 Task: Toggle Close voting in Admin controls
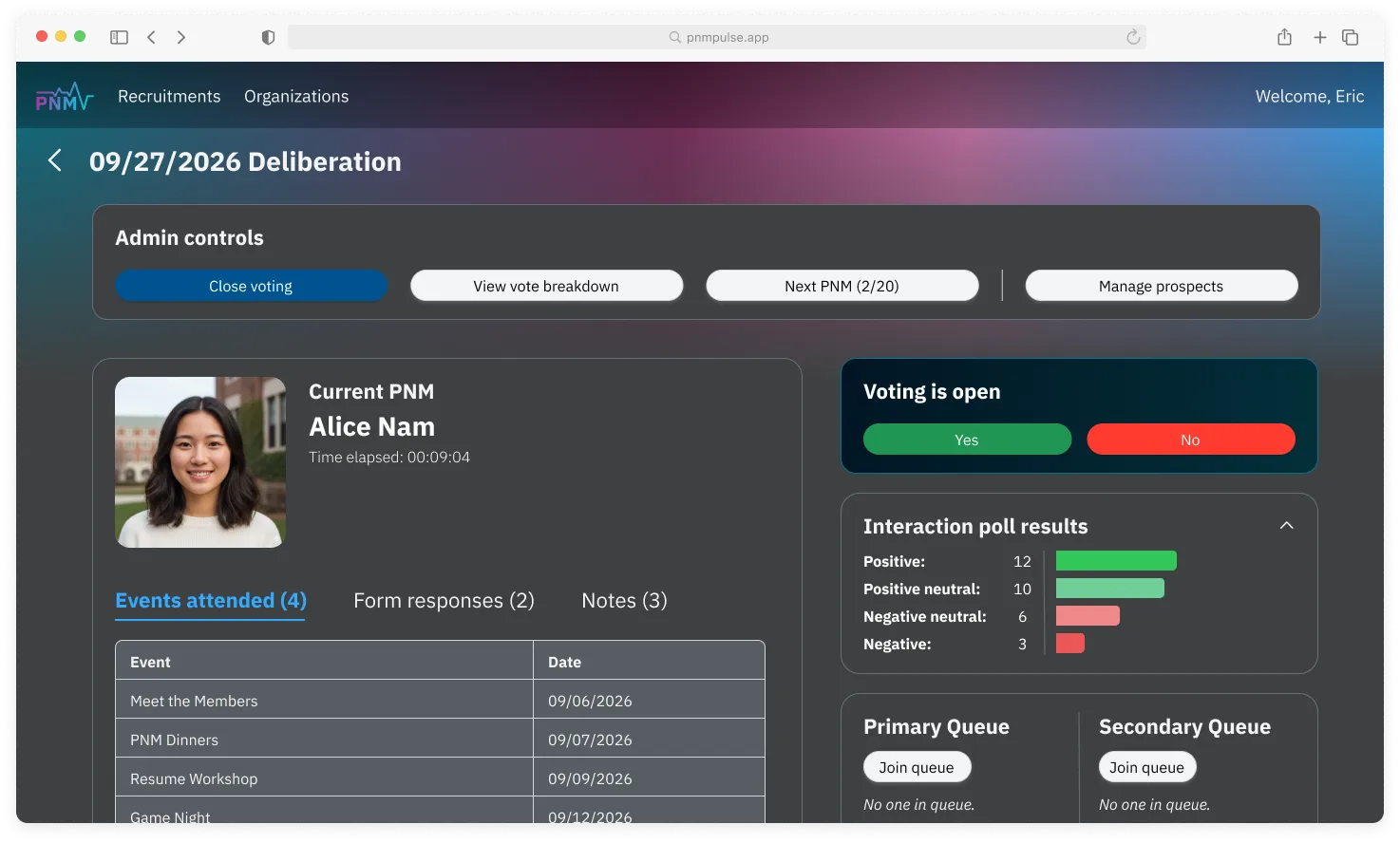[x=251, y=285]
